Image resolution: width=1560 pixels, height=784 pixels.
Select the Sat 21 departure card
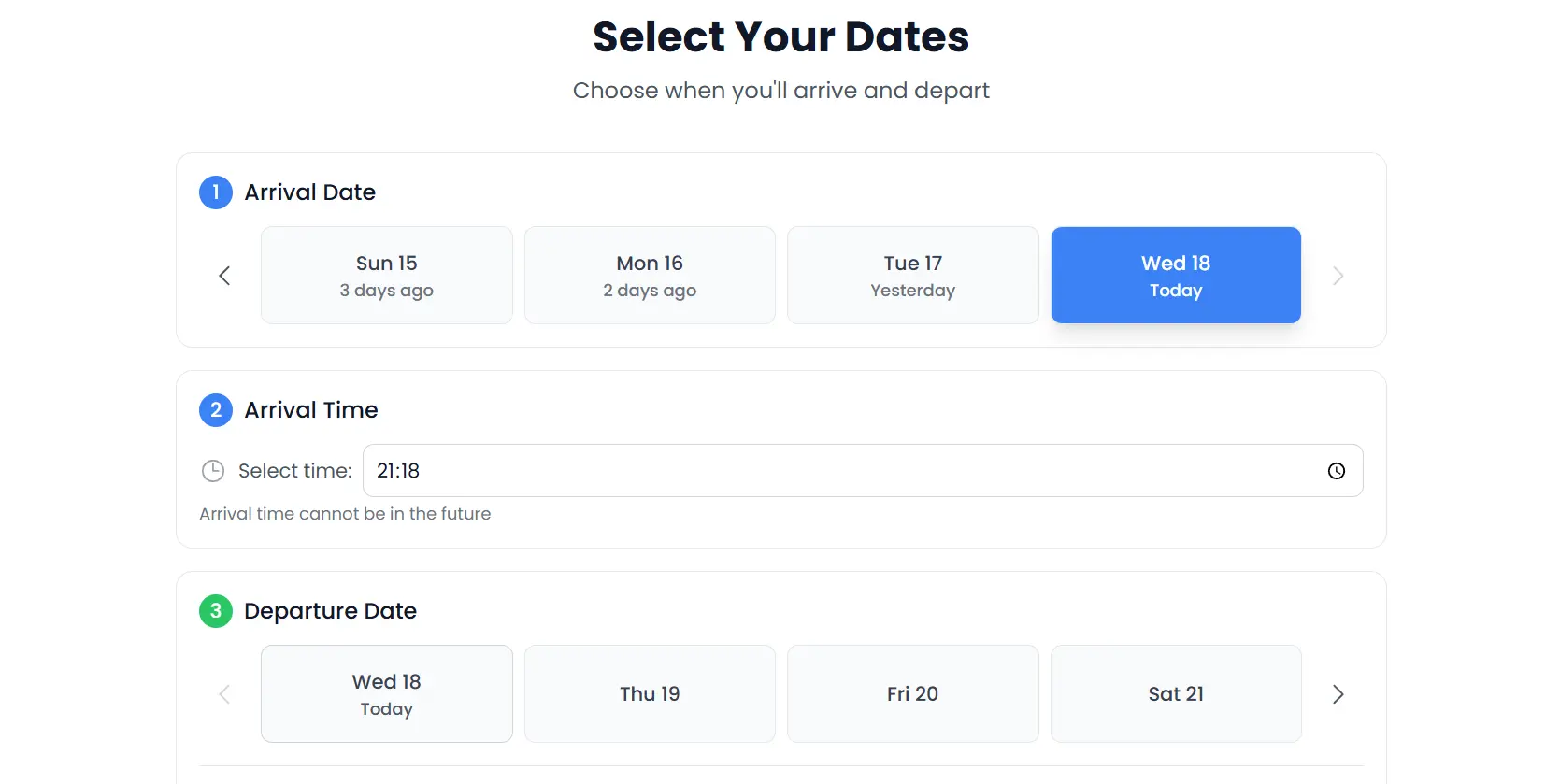[x=1175, y=693]
